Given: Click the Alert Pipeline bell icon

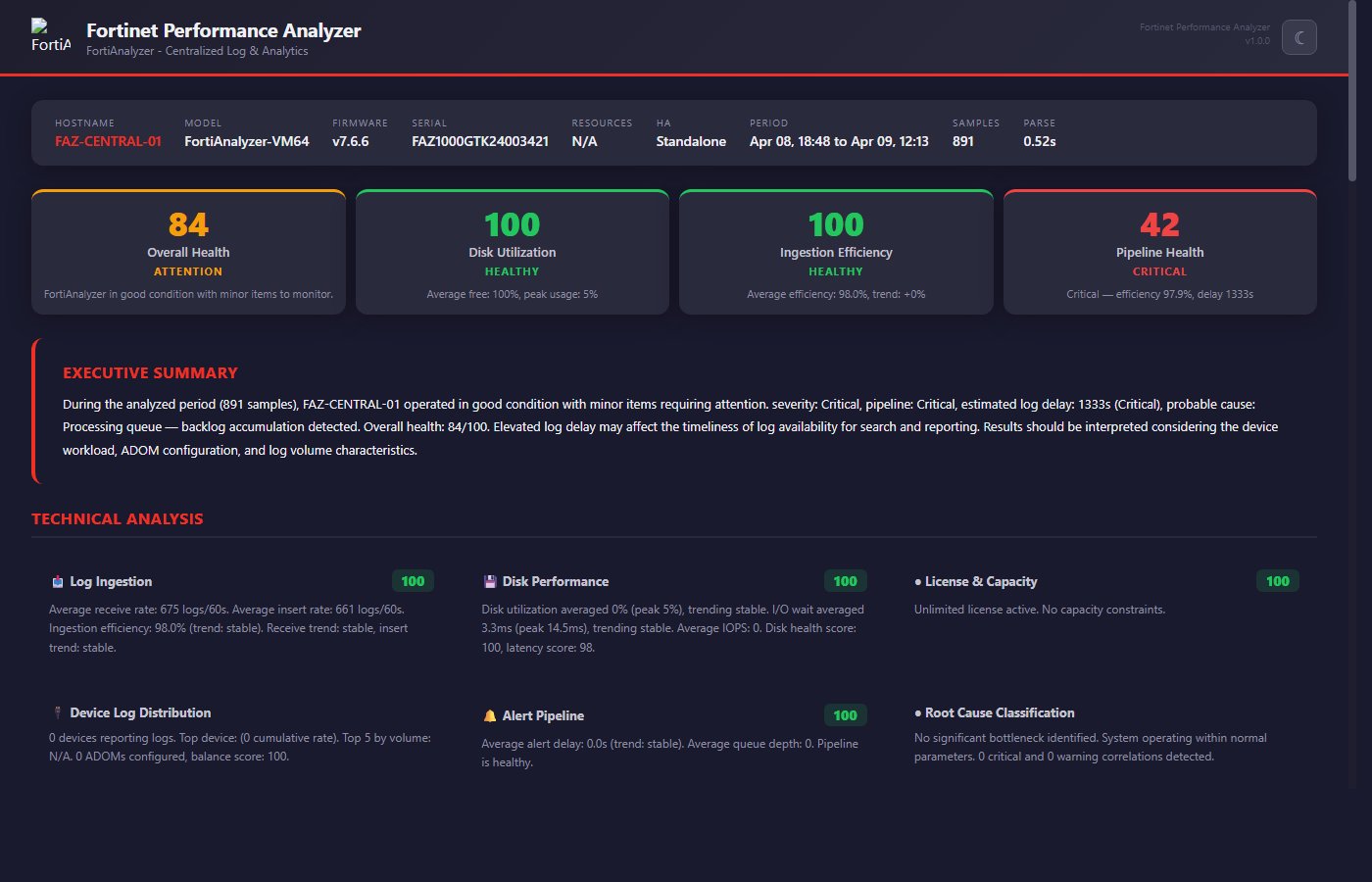Looking at the screenshot, I should point(488,715).
